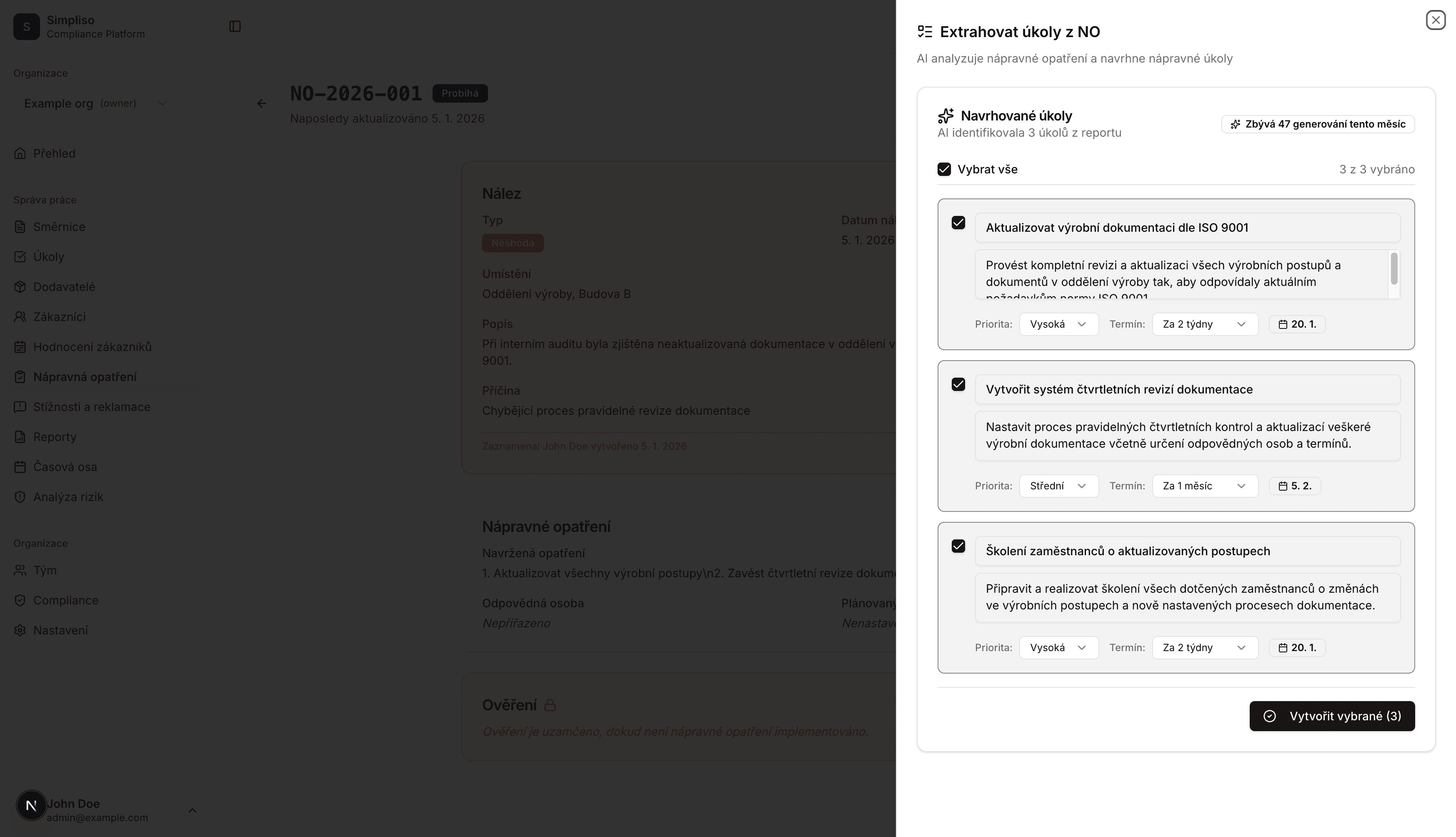The height and width of the screenshot is (837, 1456).
Task: Click the Analýza rizik shield icon
Action: [20, 497]
